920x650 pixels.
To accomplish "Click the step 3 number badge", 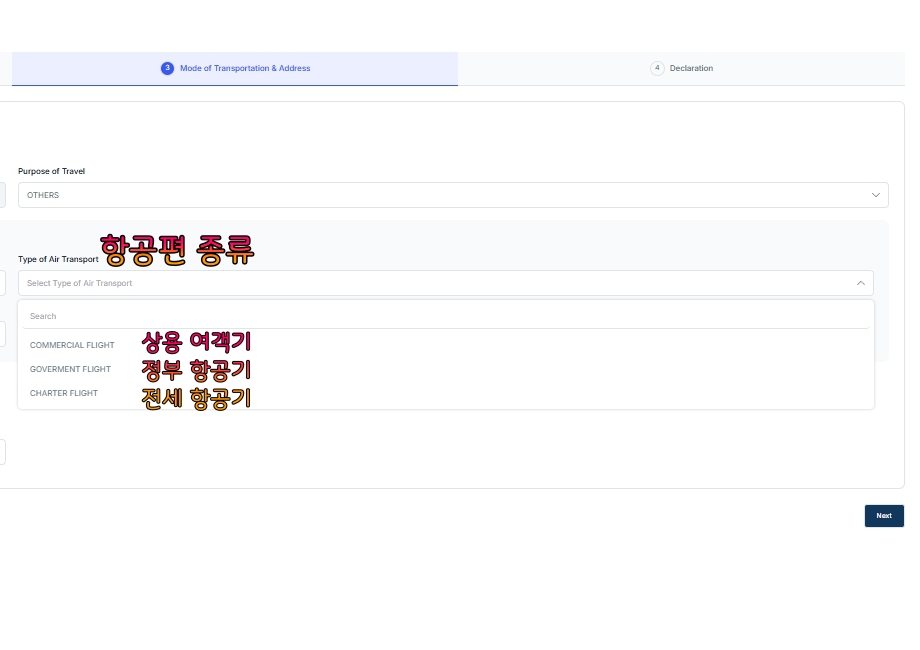I will coord(167,68).
